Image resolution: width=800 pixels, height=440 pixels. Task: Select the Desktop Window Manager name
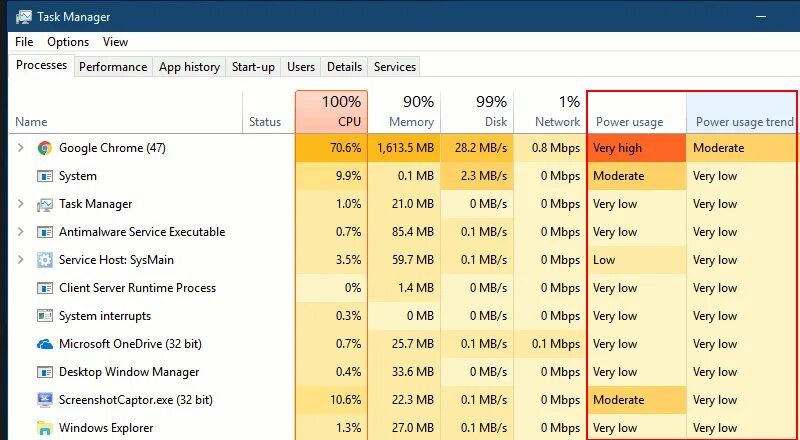[x=129, y=372]
